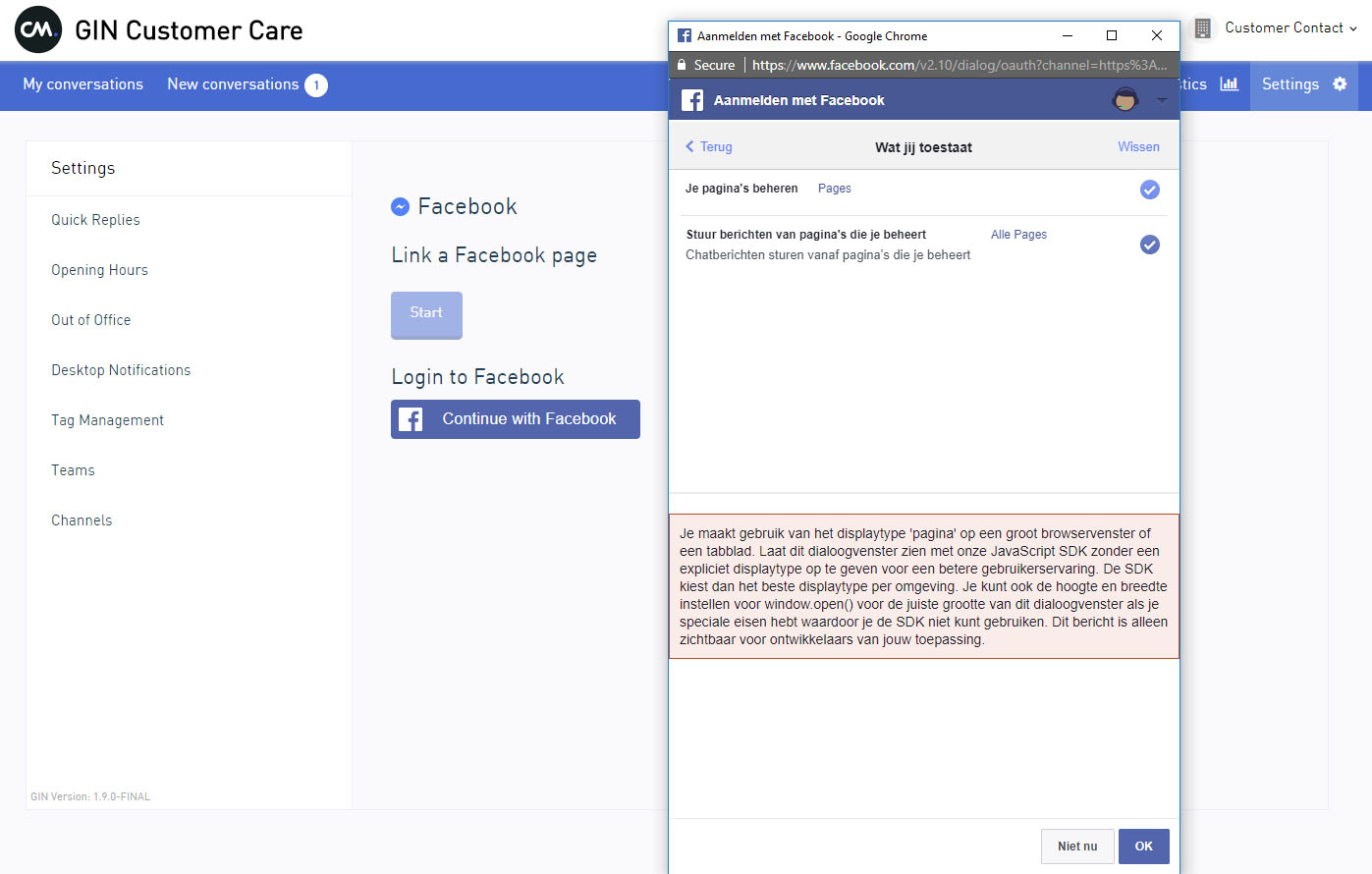The height and width of the screenshot is (874, 1372).
Task: Click the CM logo icon
Action: [x=38, y=30]
